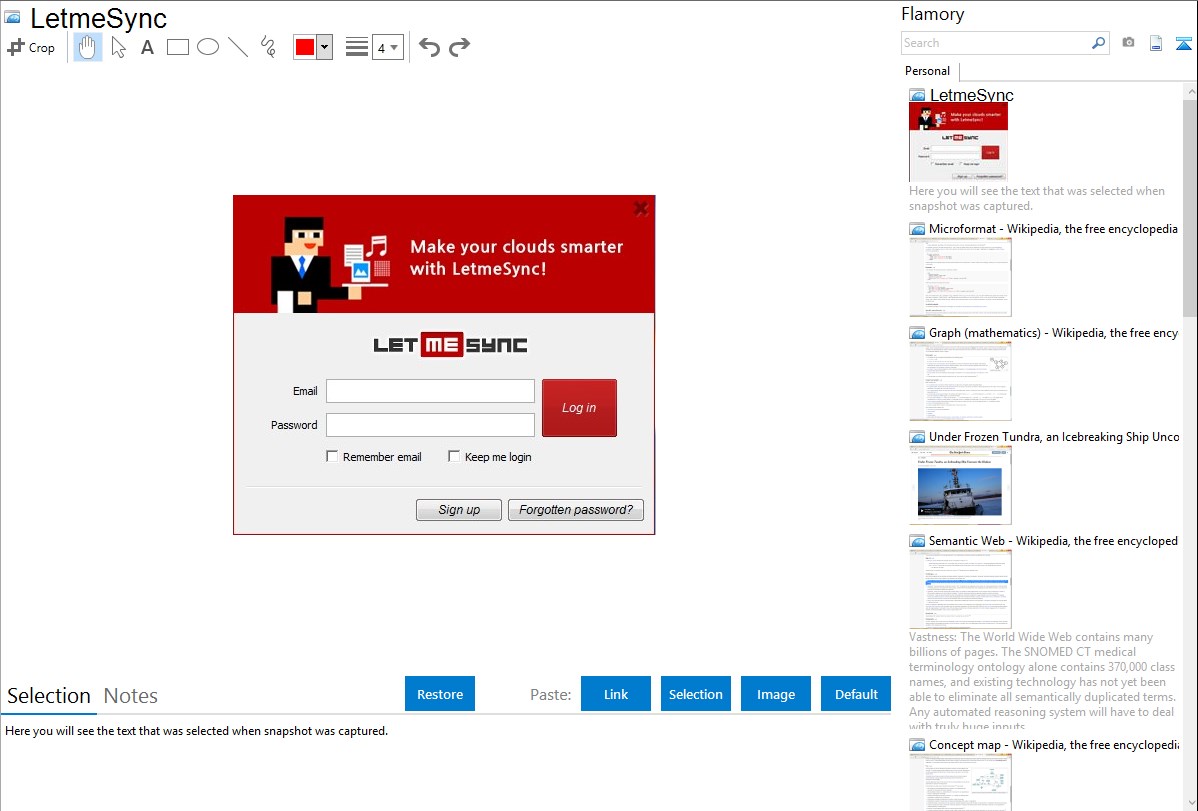Open the color picker dropdown arrow
This screenshot has width=1198, height=811.
tap(325, 47)
